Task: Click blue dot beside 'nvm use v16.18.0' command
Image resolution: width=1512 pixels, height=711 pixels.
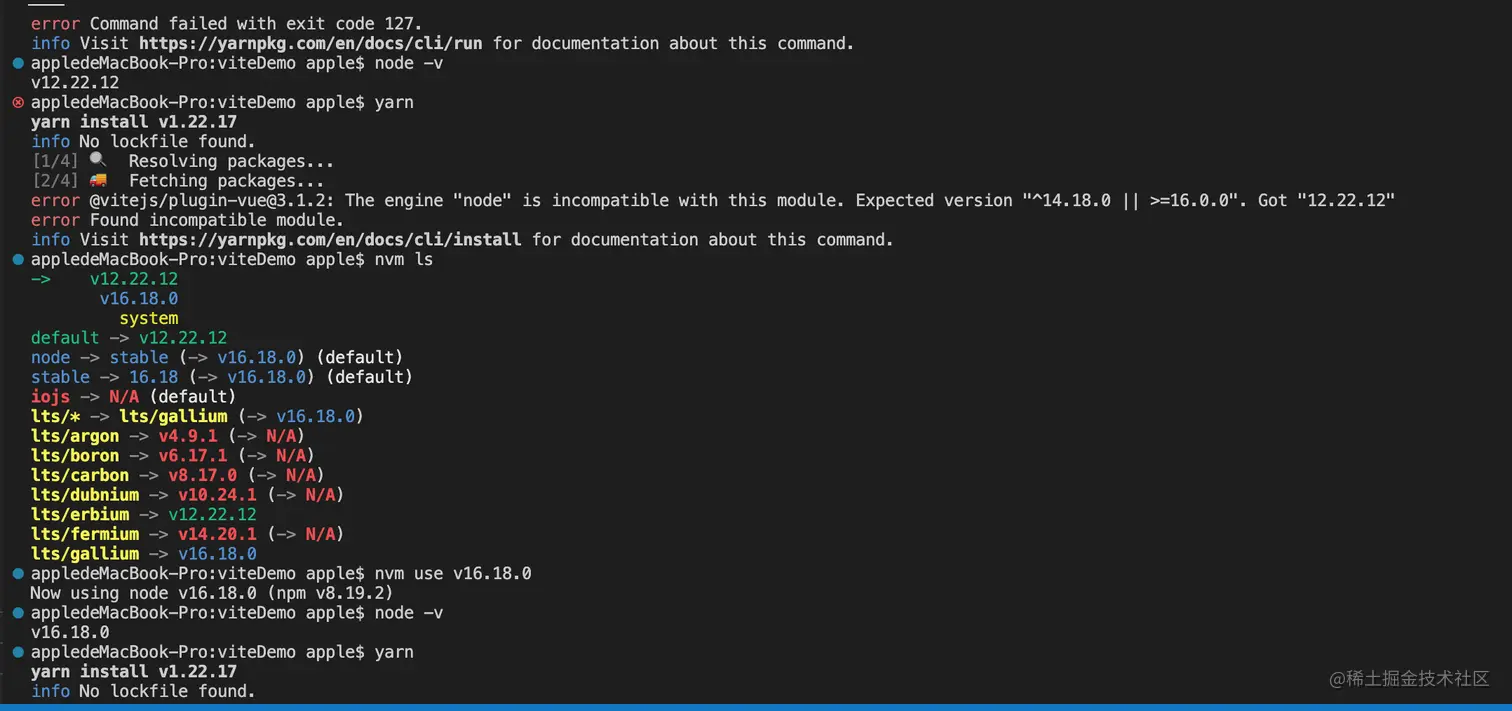Action: (18, 574)
